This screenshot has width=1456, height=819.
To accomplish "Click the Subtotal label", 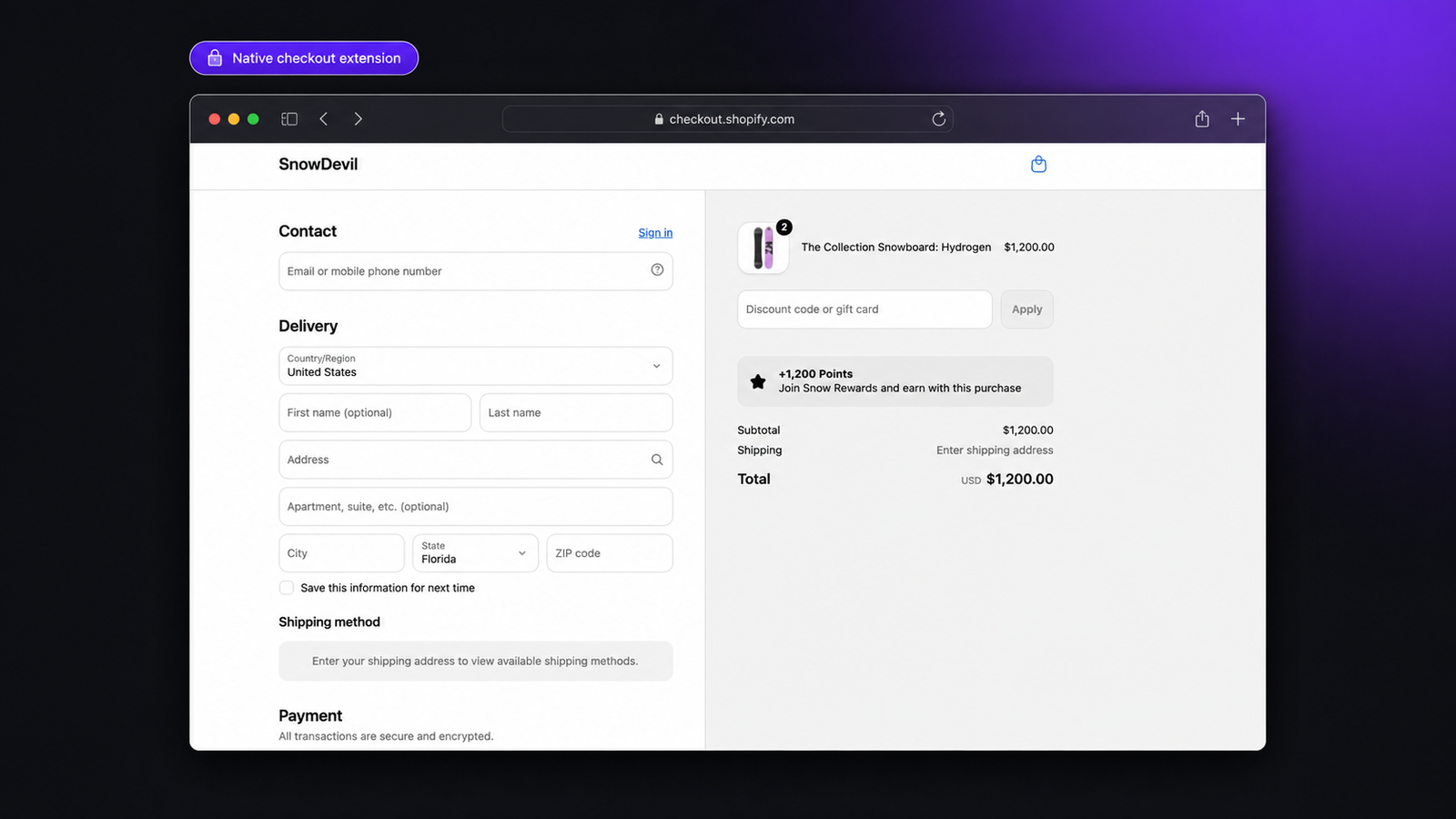I will (759, 430).
